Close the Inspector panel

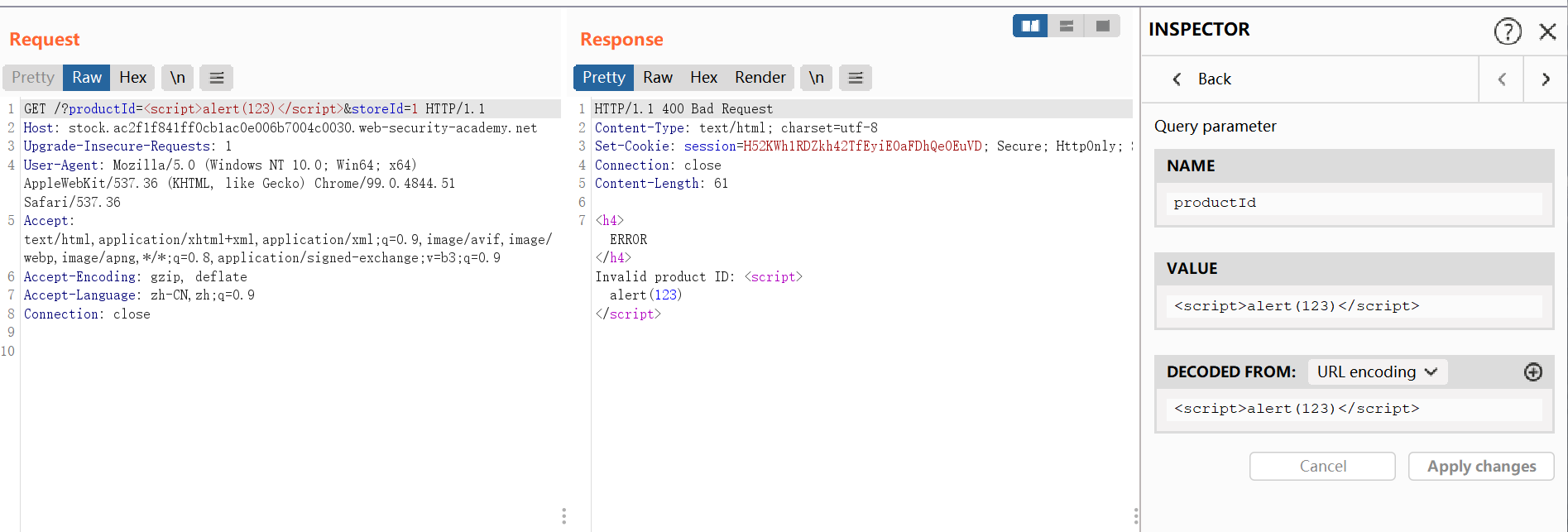coord(1547,31)
